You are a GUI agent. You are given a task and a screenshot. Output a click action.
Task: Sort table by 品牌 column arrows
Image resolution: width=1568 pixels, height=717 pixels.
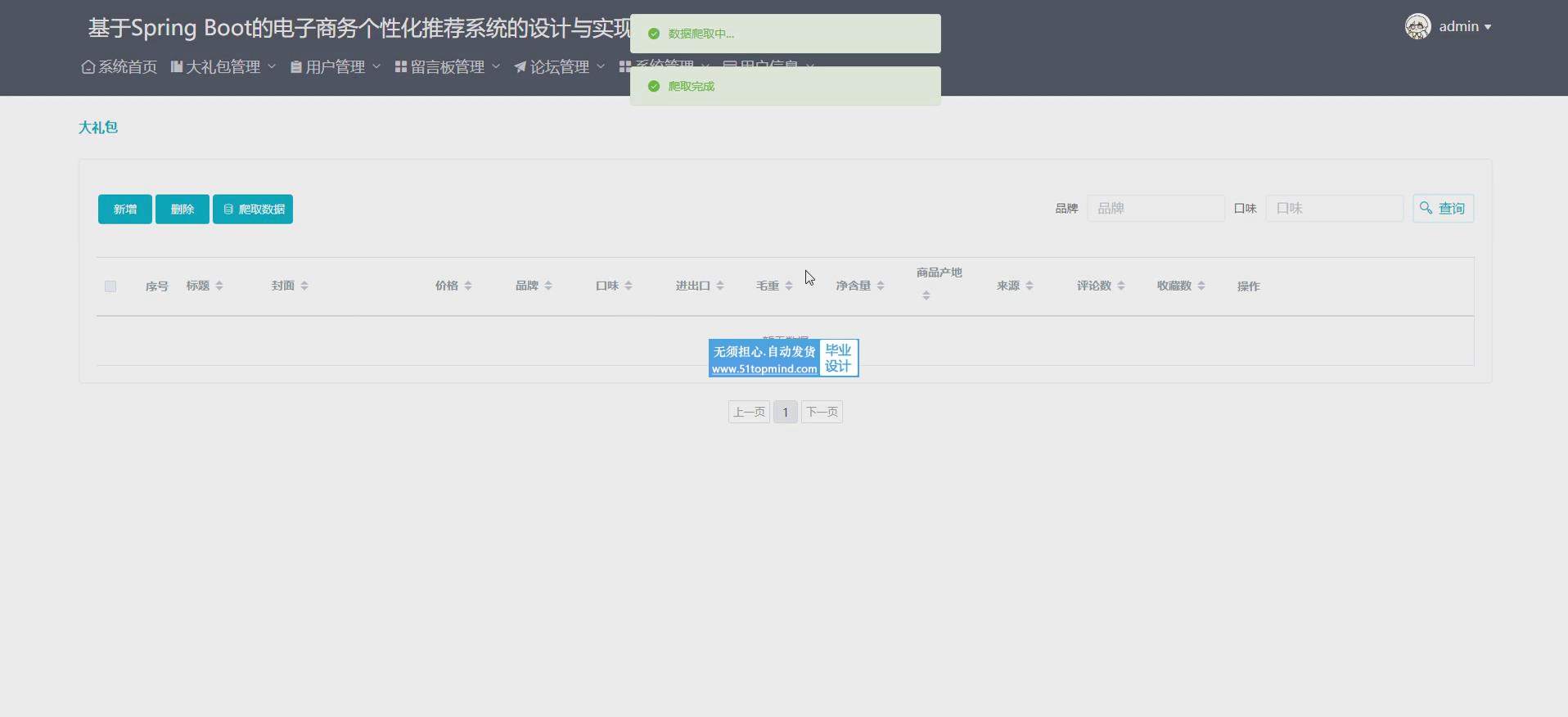click(548, 286)
